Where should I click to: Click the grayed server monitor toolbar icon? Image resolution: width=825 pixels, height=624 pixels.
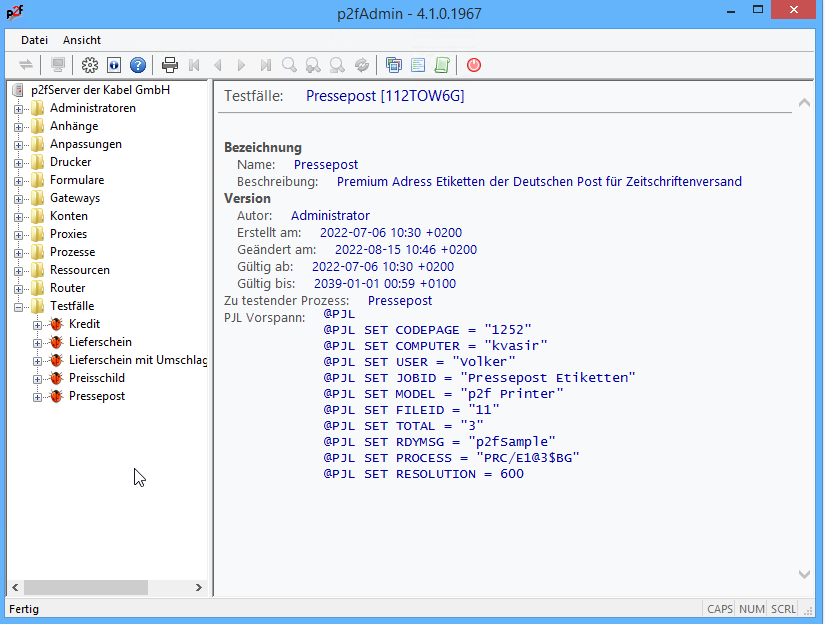tap(58, 65)
